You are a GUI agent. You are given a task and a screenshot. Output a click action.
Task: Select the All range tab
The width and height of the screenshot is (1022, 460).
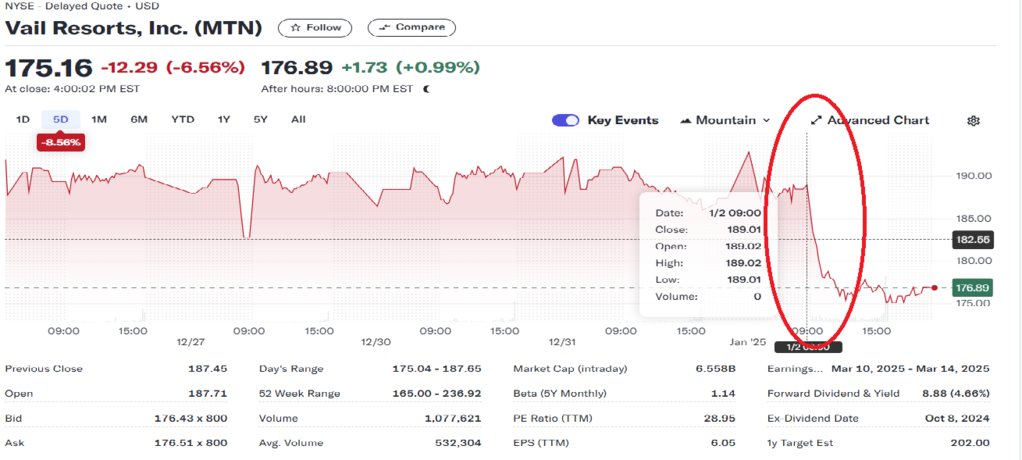pyautogui.click(x=299, y=119)
